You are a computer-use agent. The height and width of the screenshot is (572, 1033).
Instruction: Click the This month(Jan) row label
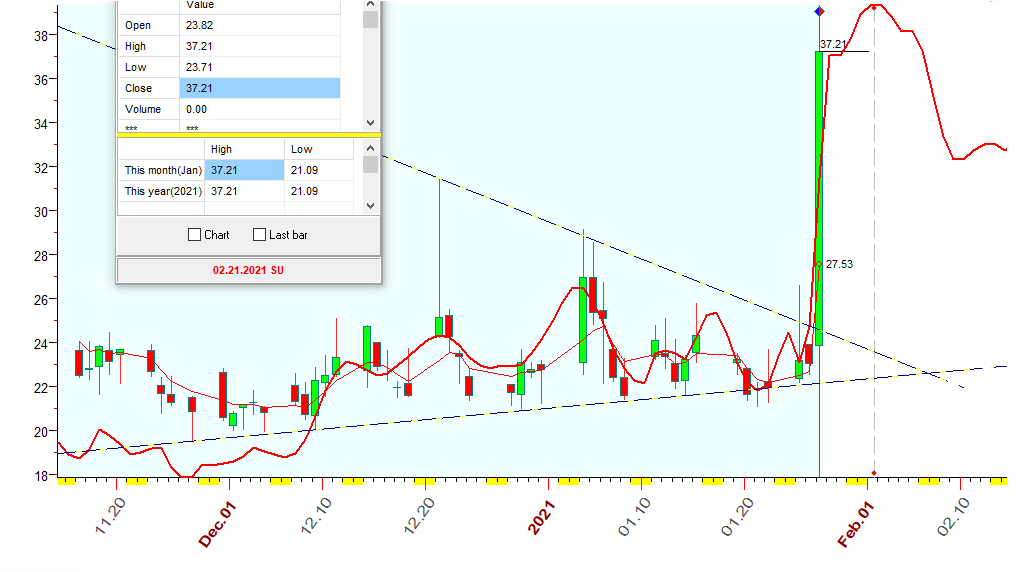click(161, 170)
